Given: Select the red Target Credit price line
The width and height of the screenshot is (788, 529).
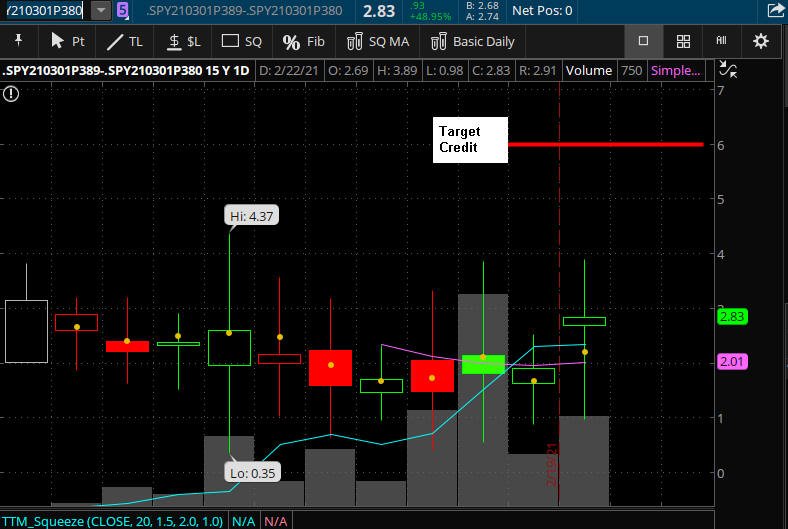Looking at the screenshot, I should (605, 144).
